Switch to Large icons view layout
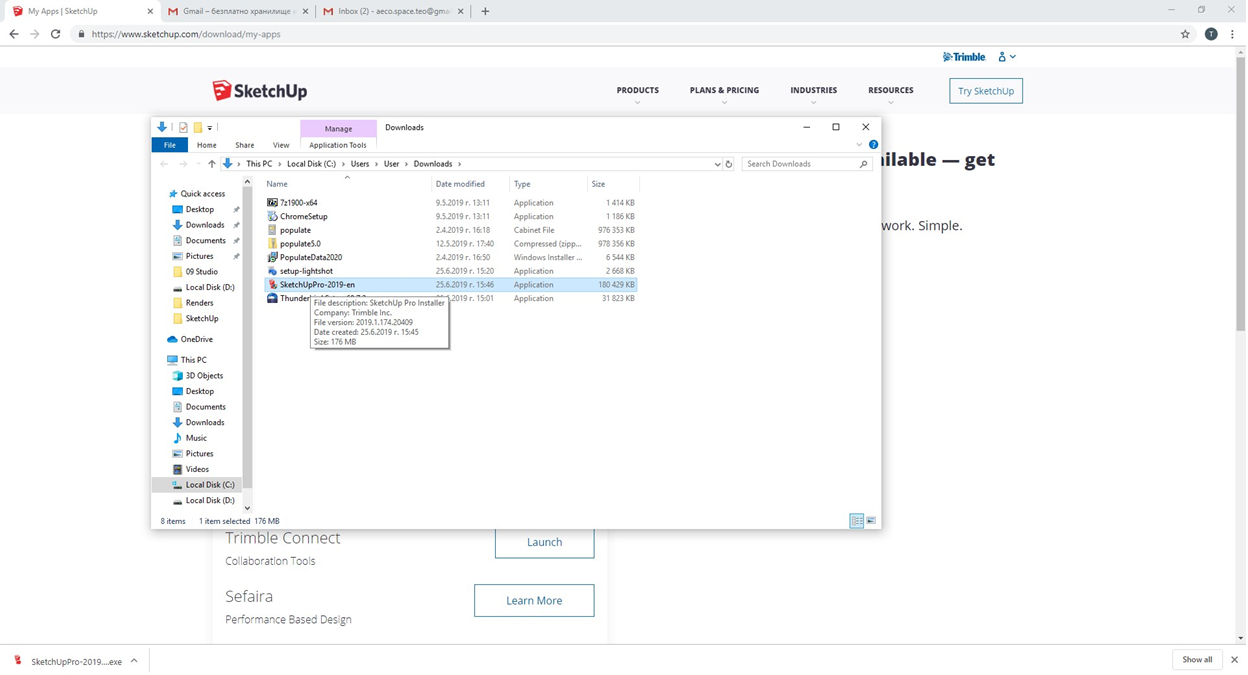1248x675 pixels. (x=871, y=521)
